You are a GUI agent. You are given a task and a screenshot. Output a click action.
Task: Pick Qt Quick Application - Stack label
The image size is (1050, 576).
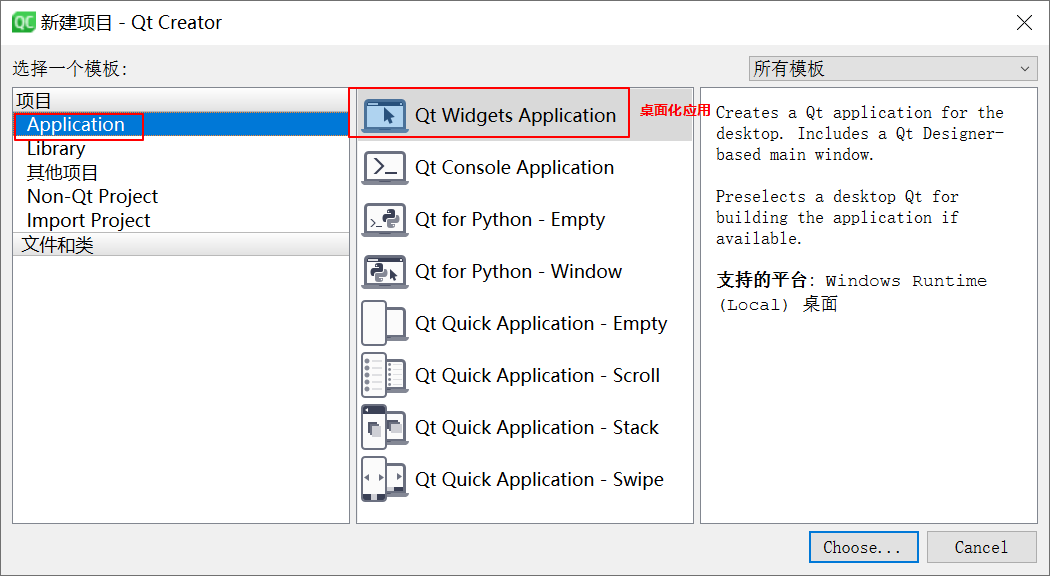click(536, 427)
